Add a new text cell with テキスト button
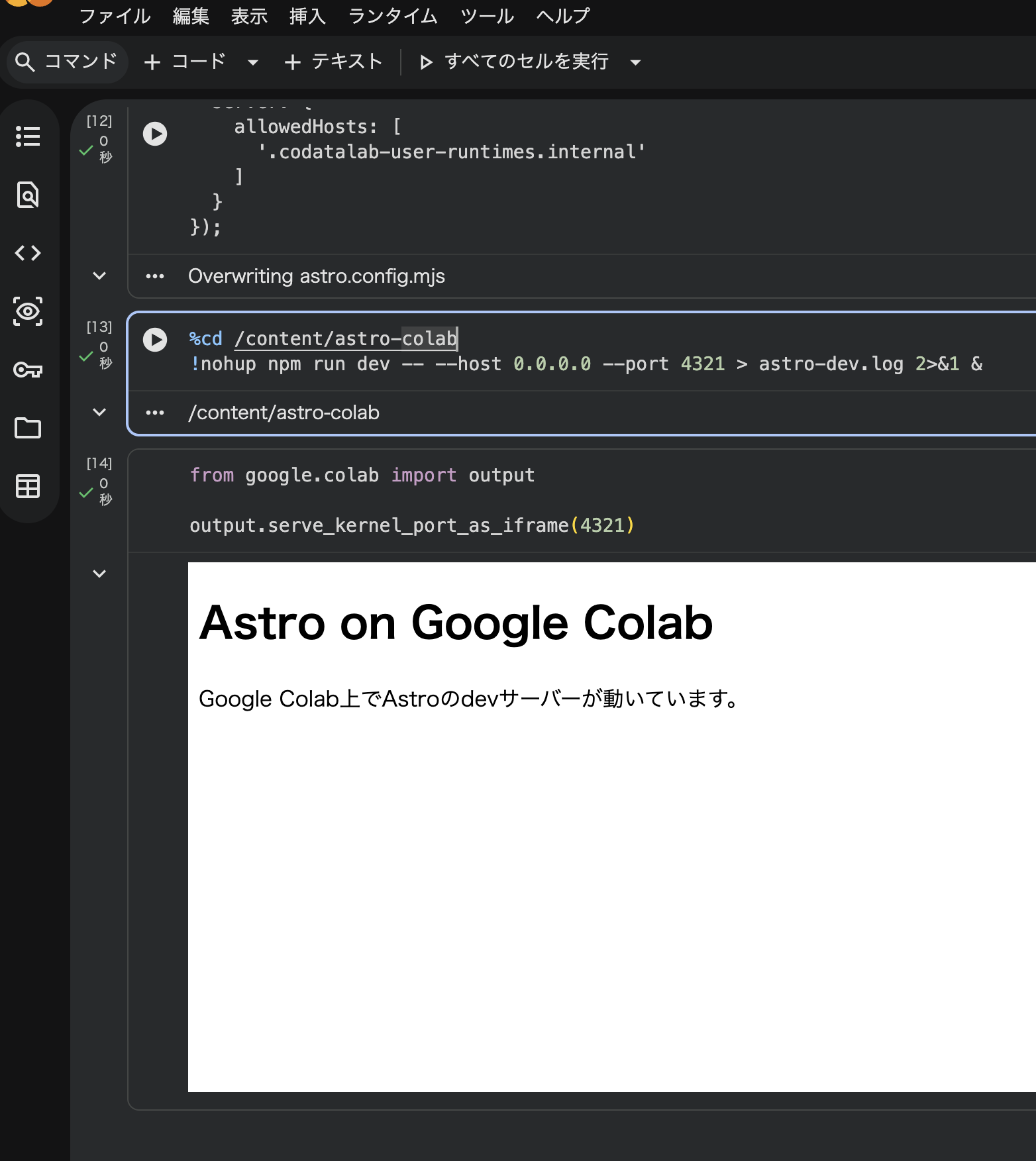This screenshot has height=1161, width=1036. (333, 62)
